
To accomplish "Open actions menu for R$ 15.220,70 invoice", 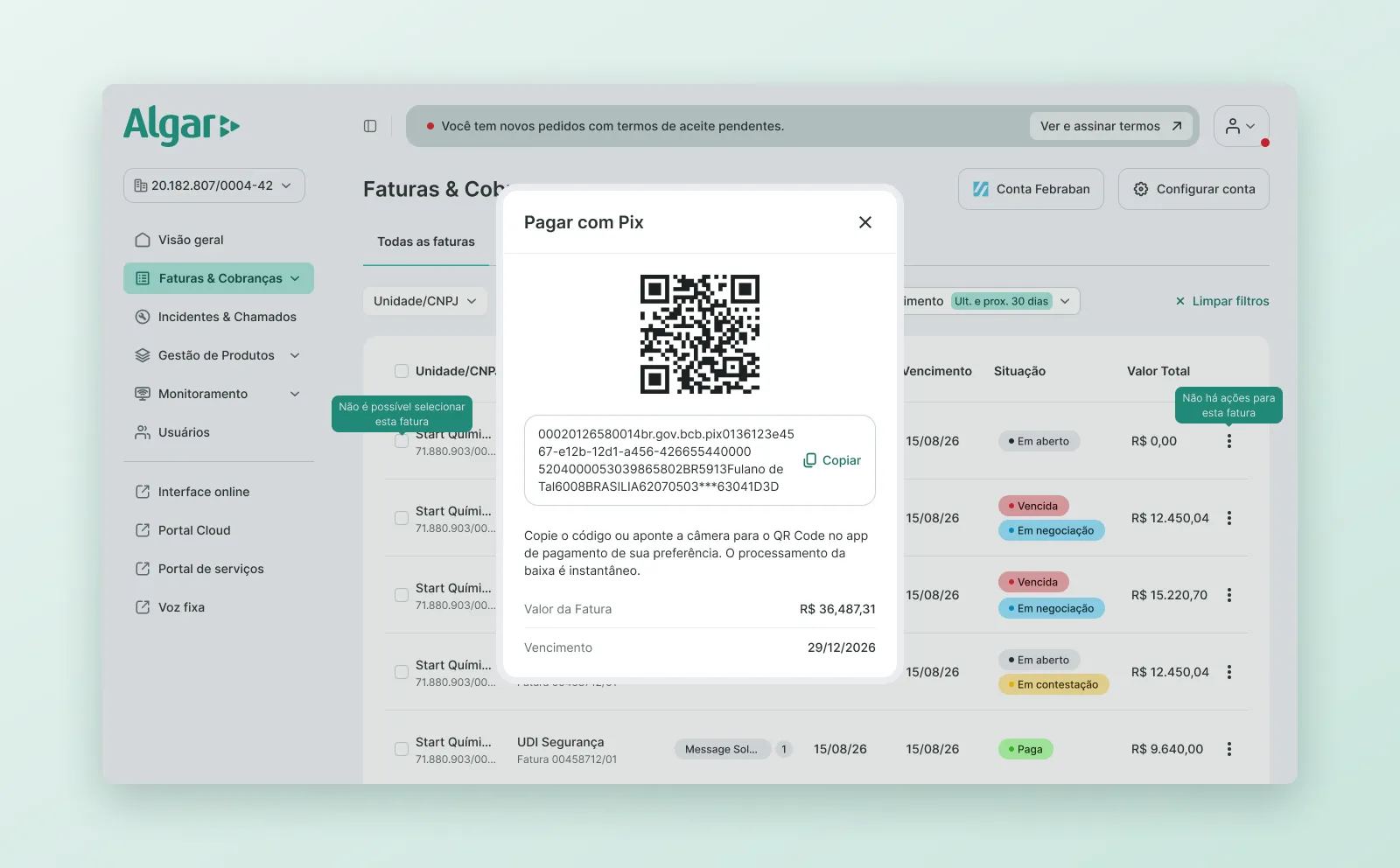I will (x=1229, y=595).
